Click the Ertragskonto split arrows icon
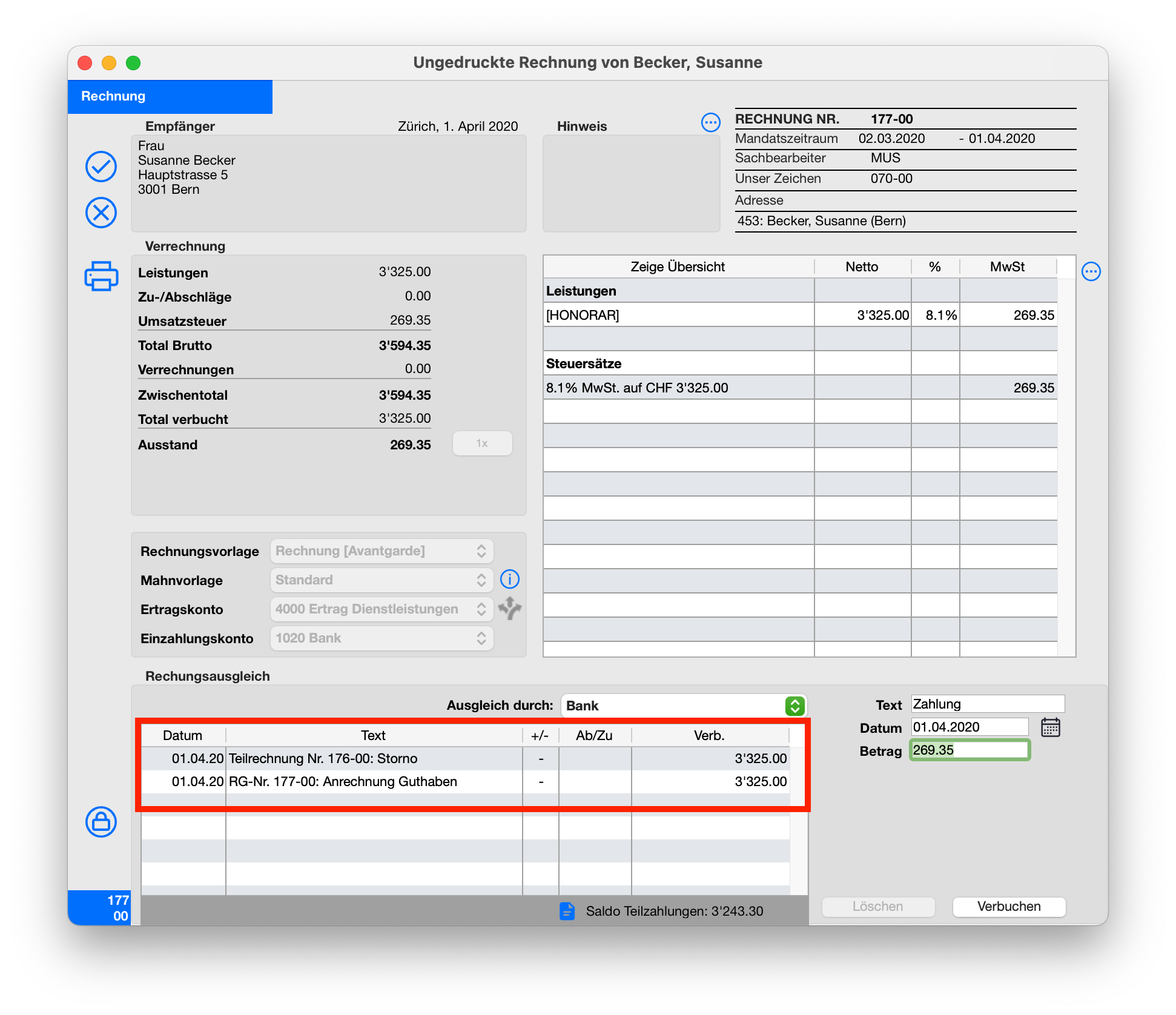Image resolution: width=1176 pixels, height=1015 pixels. 510,609
